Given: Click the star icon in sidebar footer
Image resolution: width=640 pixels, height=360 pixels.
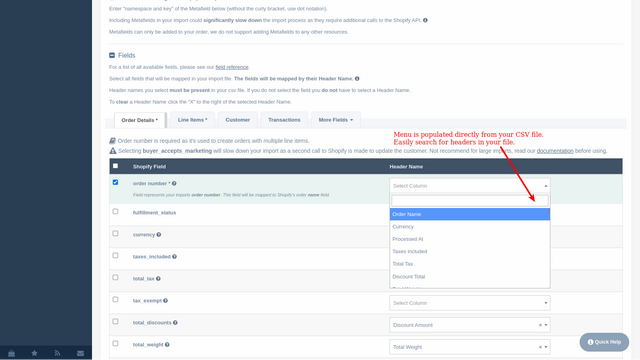Looking at the screenshot, I should pyautogui.click(x=34, y=353).
